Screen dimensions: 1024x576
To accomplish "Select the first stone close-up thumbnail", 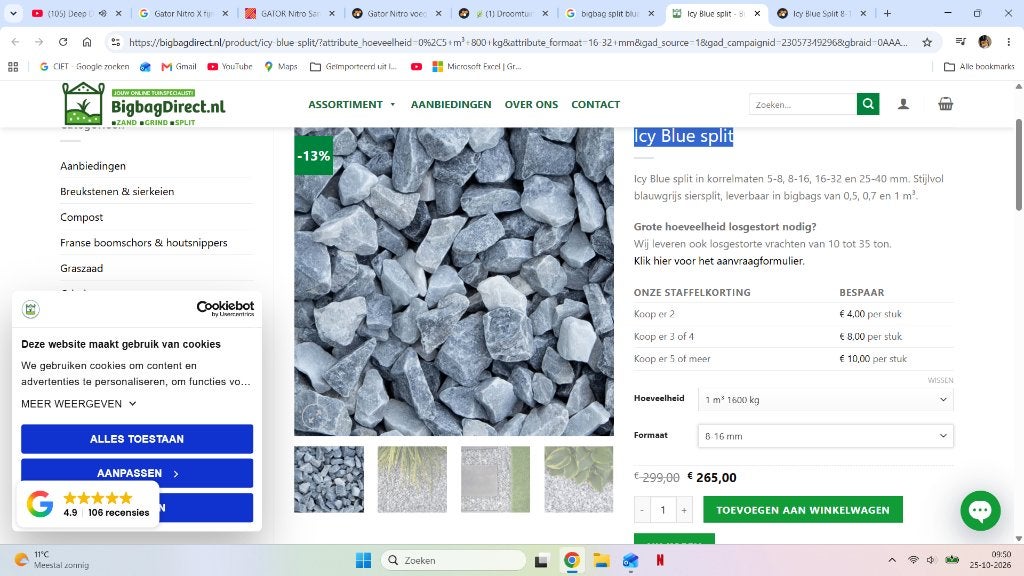I will click(x=328, y=479).
